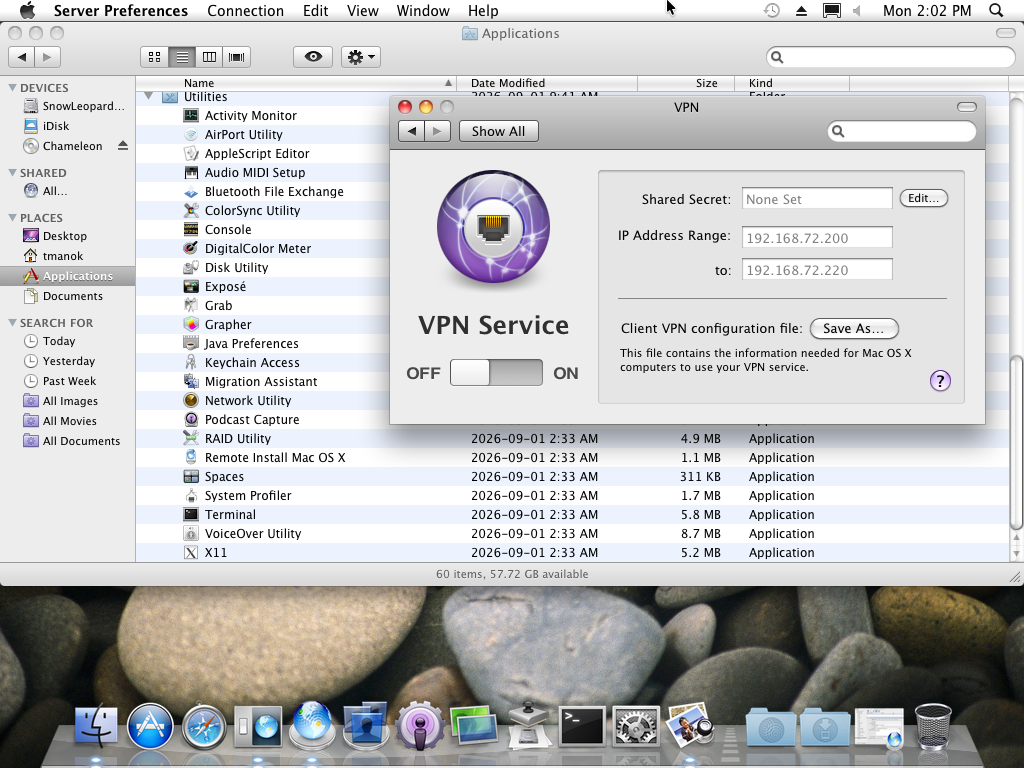Toggle the VPN Service ON/OFF switch
Screen dimensions: 1024x768
pyautogui.click(x=496, y=372)
